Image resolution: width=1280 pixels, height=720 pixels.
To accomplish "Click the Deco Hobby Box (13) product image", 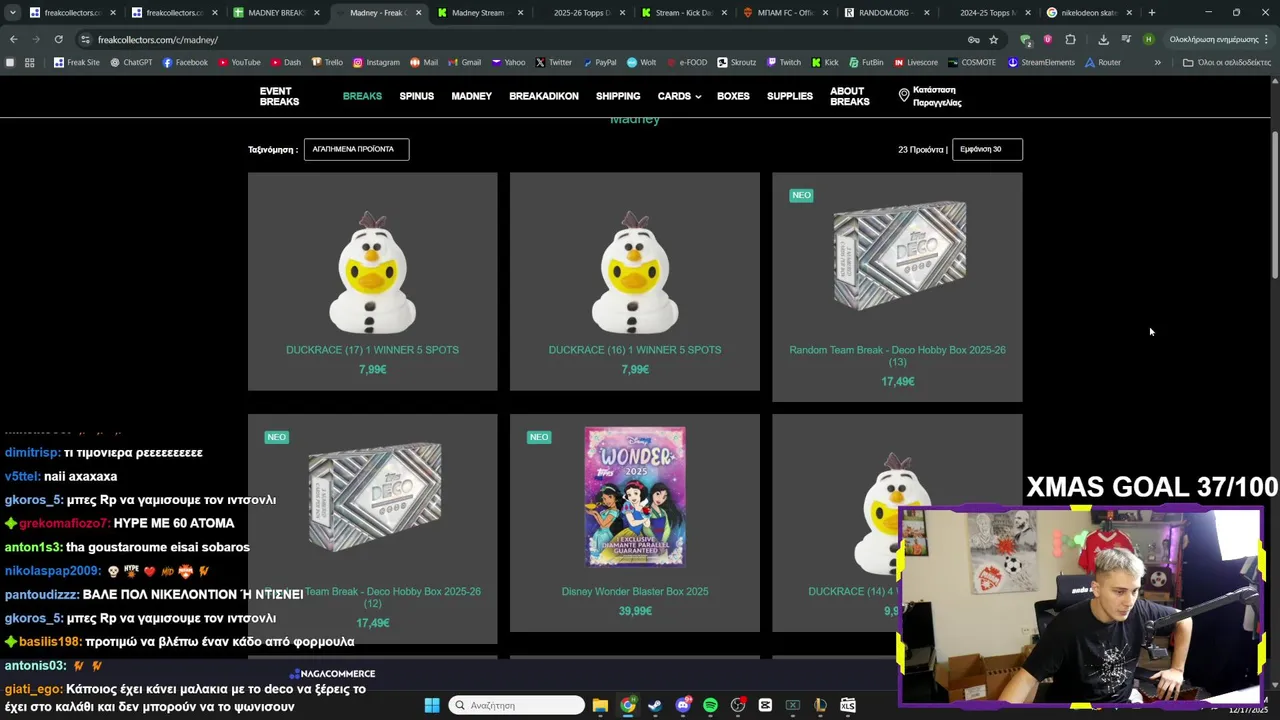I will [899, 256].
